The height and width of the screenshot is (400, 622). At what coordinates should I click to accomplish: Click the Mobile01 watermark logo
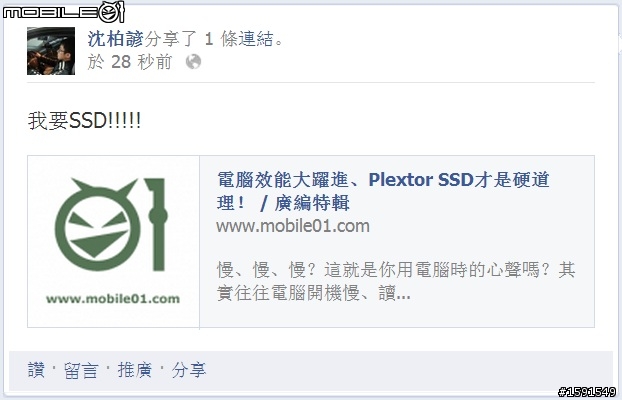pyautogui.click(x=63, y=12)
